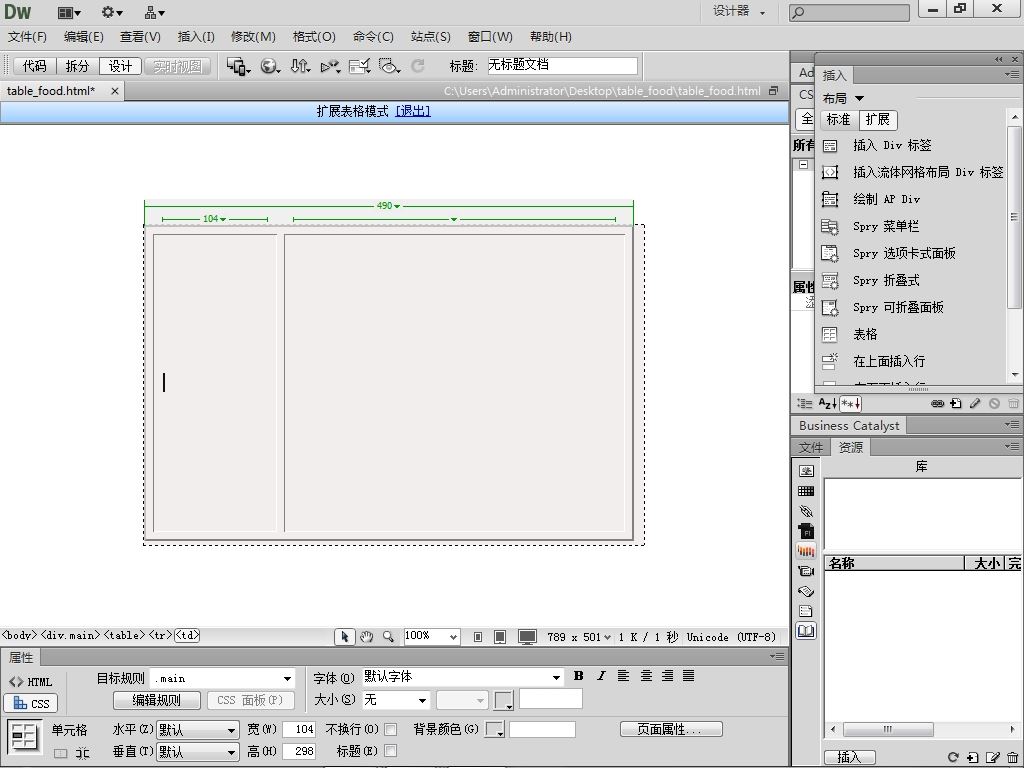
Task: Apply bold formatting with the B icon
Action: [579, 676]
